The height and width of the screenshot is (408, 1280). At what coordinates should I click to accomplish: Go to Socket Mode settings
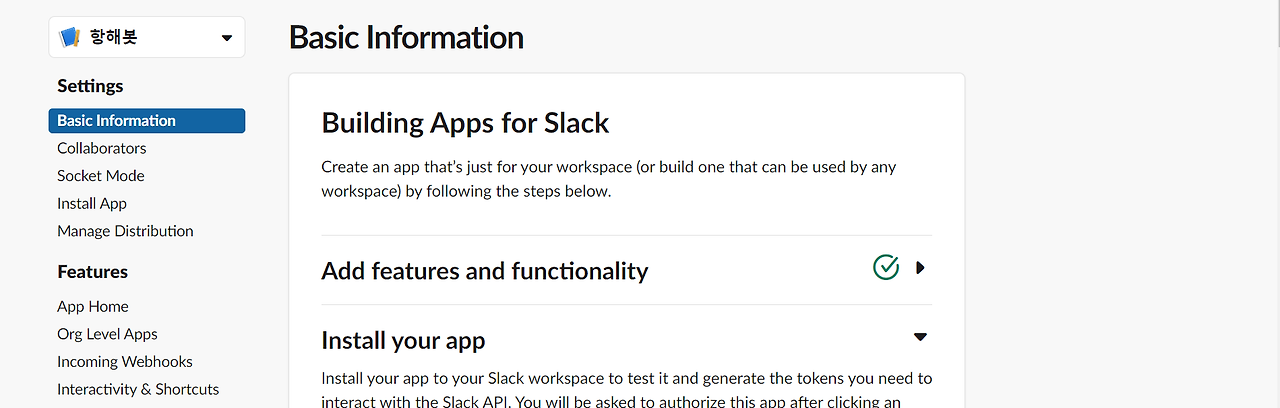(101, 176)
